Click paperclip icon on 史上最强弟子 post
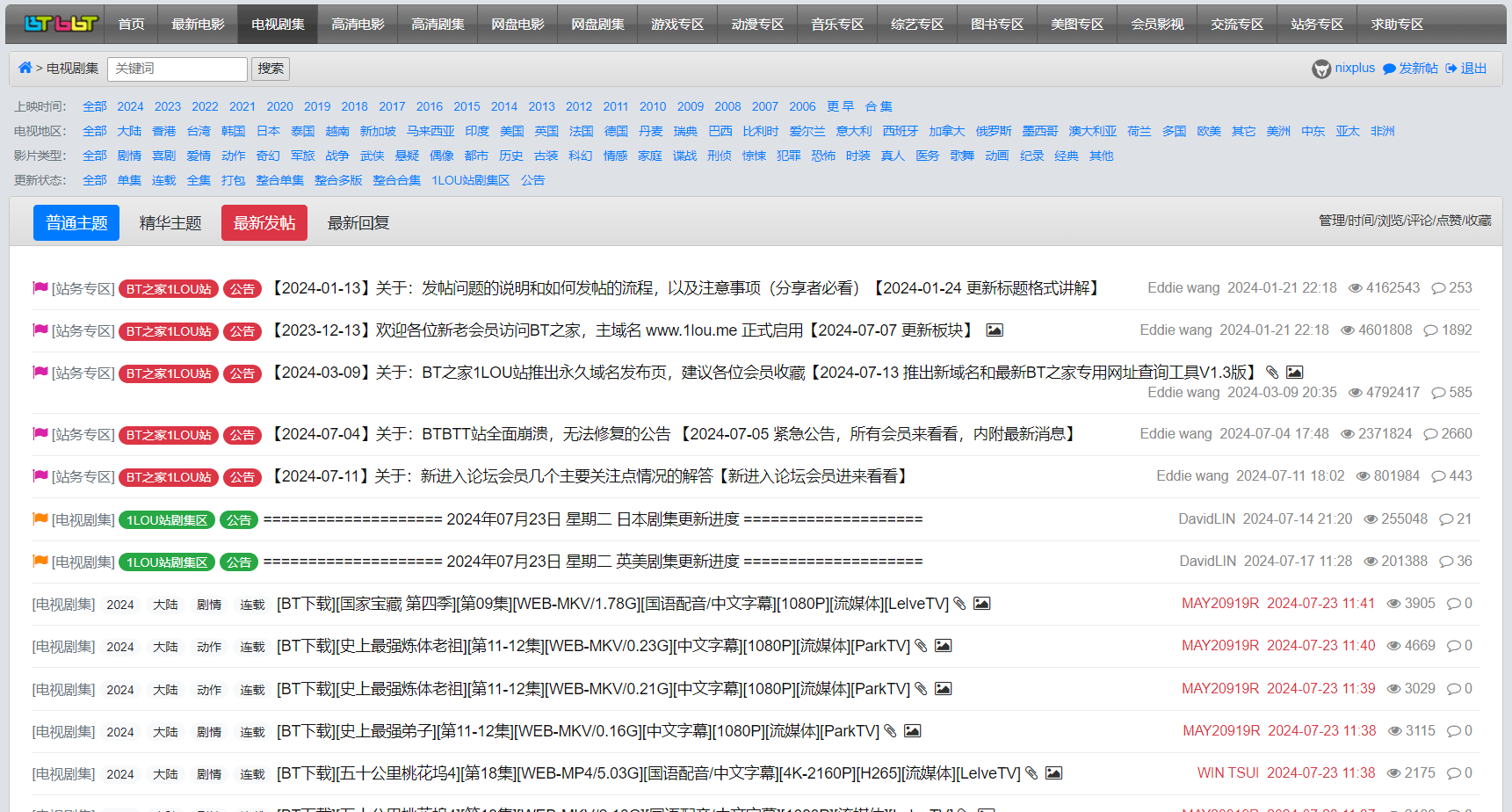The width and height of the screenshot is (1512, 812). 891,731
